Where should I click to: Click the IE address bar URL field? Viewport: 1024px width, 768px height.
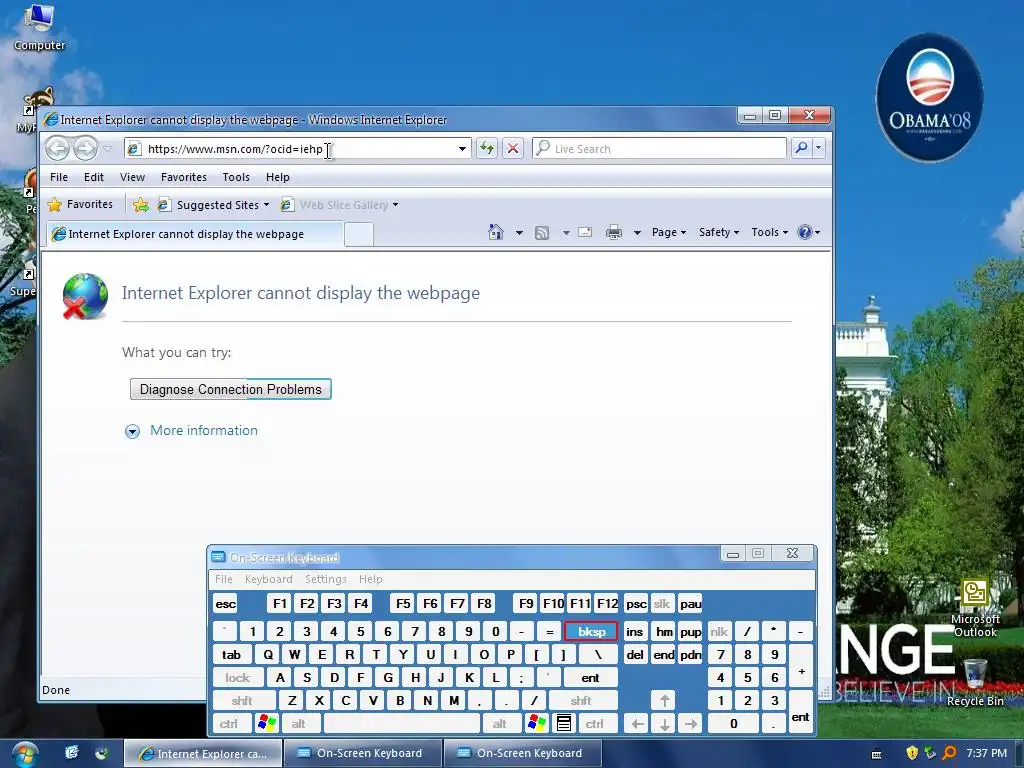(297, 149)
